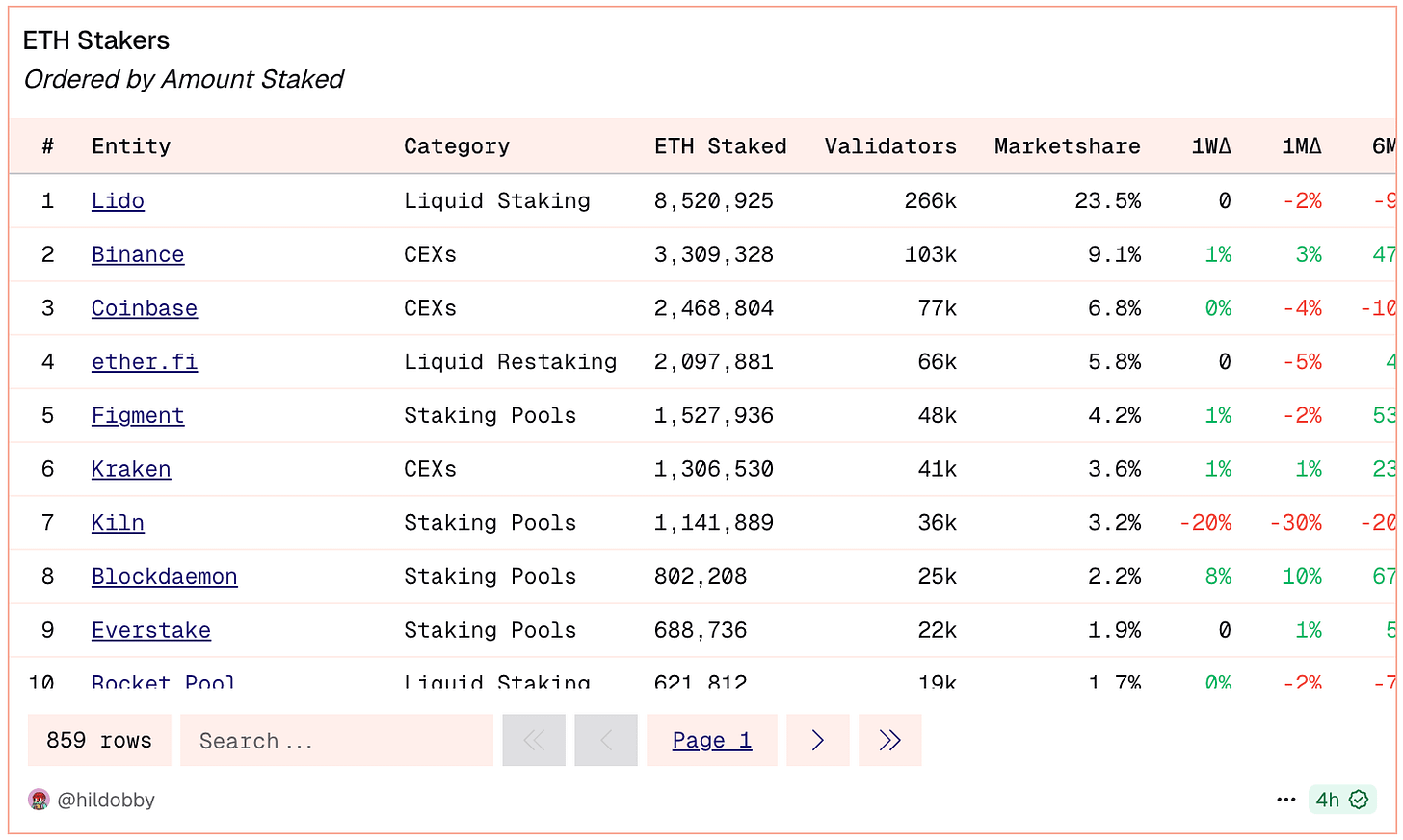Open the Kiln entity link
The height and width of the screenshot is (840, 1403).
click(118, 523)
